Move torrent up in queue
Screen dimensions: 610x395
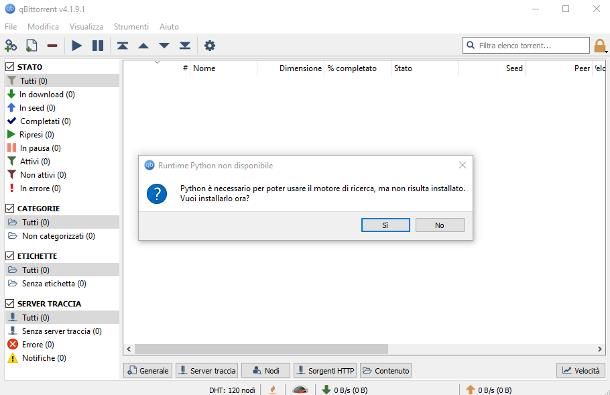[x=144, y=46]
